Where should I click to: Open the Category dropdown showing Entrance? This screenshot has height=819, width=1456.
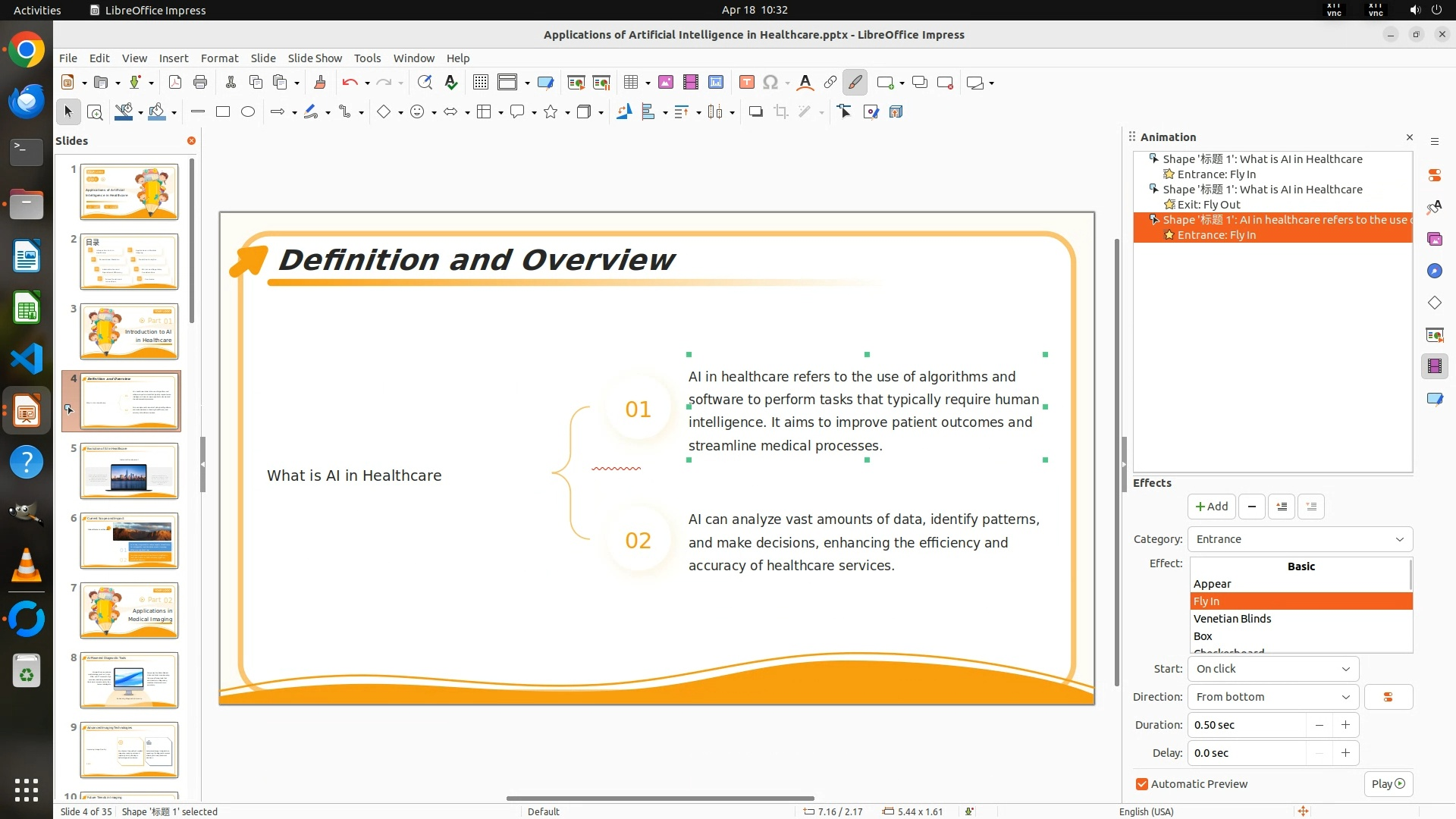click(1300, 539)
